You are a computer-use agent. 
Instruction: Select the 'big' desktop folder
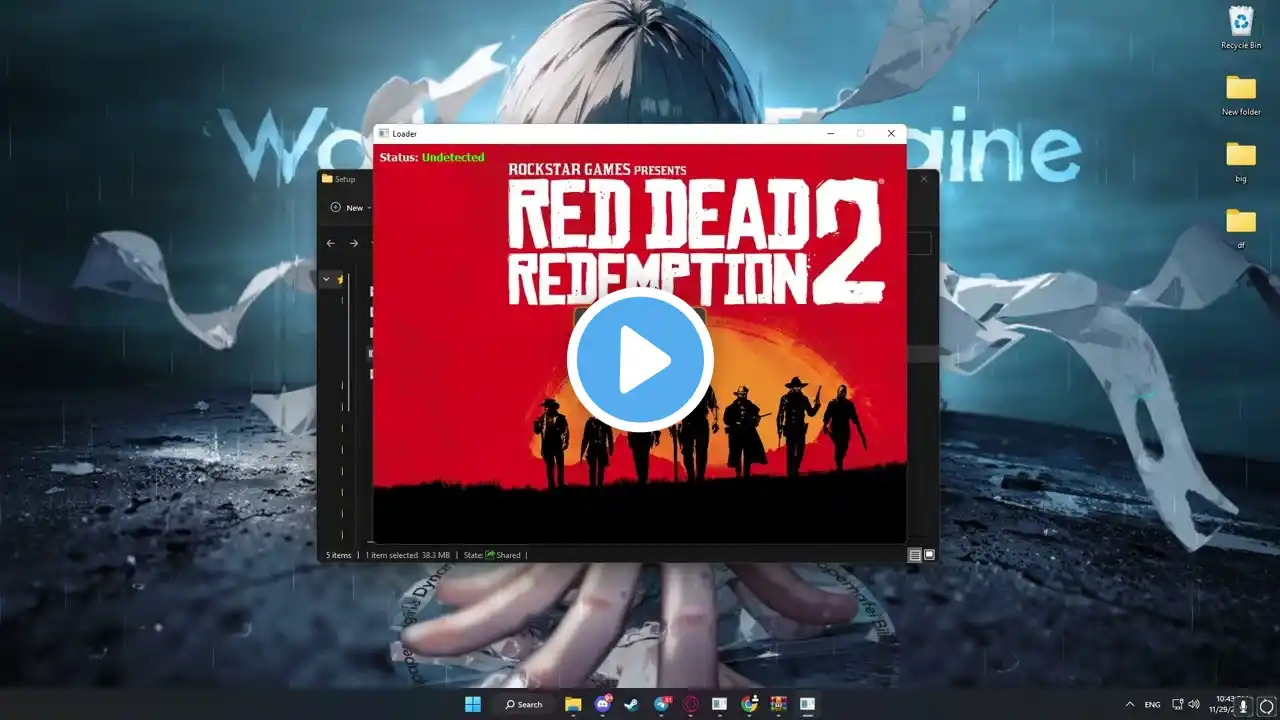tap(1241, 162)
